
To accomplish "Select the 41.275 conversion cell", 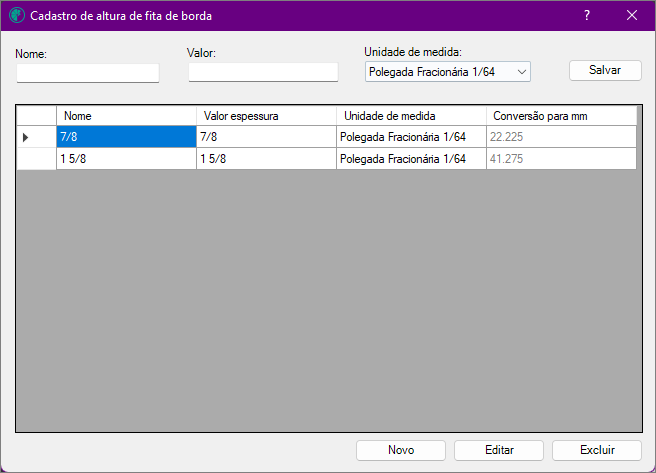I will click(561, 159).
